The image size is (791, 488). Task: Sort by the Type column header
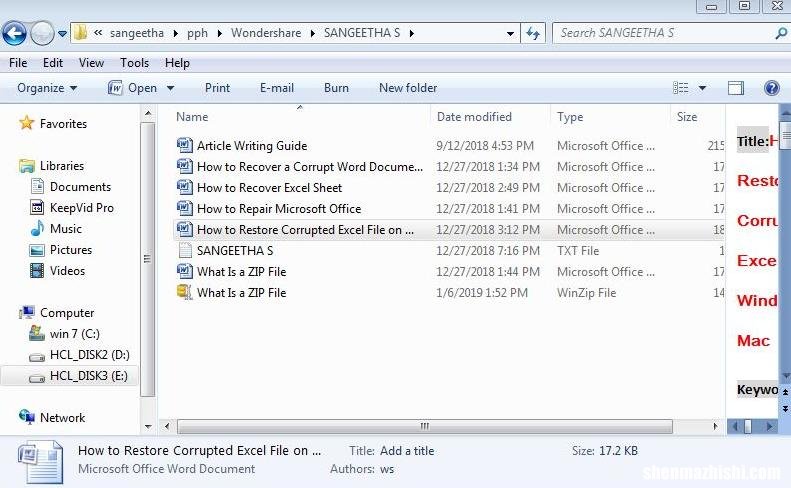pos(570,117)
